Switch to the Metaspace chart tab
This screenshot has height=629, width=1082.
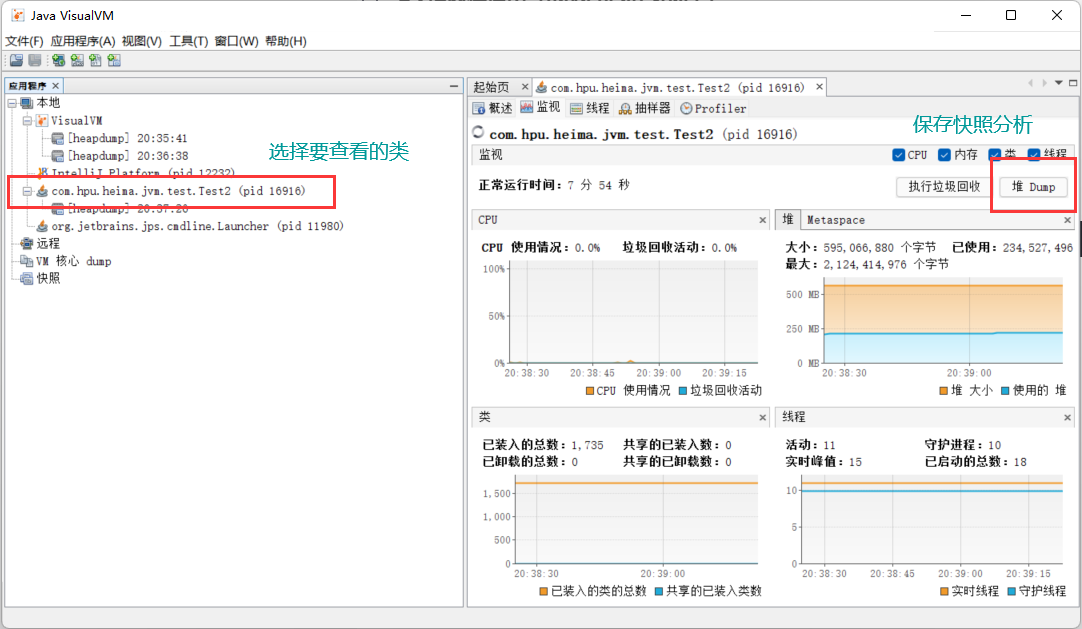coord(836,220)
